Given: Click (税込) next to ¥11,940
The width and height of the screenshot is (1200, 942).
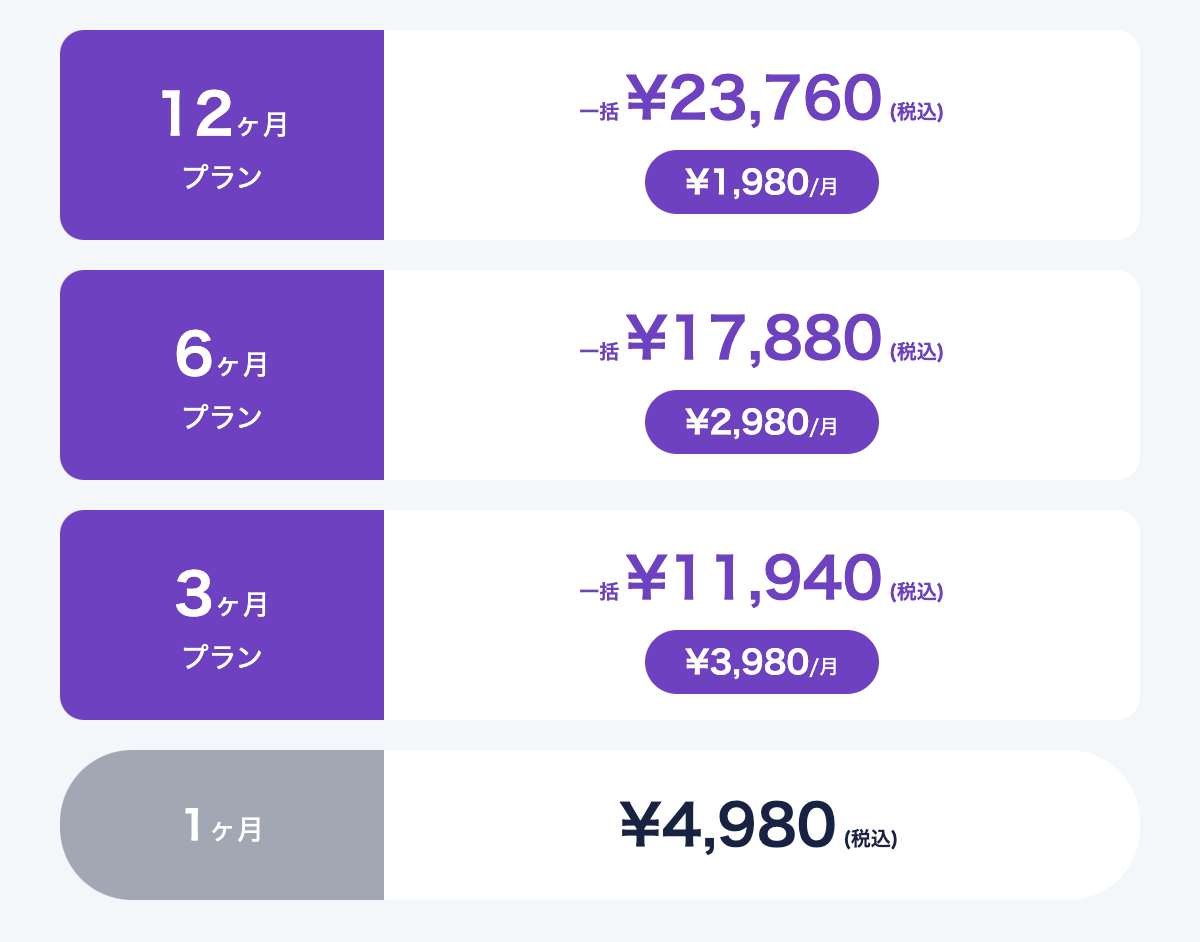Looking at the screenshot, I should click(917, 592).
